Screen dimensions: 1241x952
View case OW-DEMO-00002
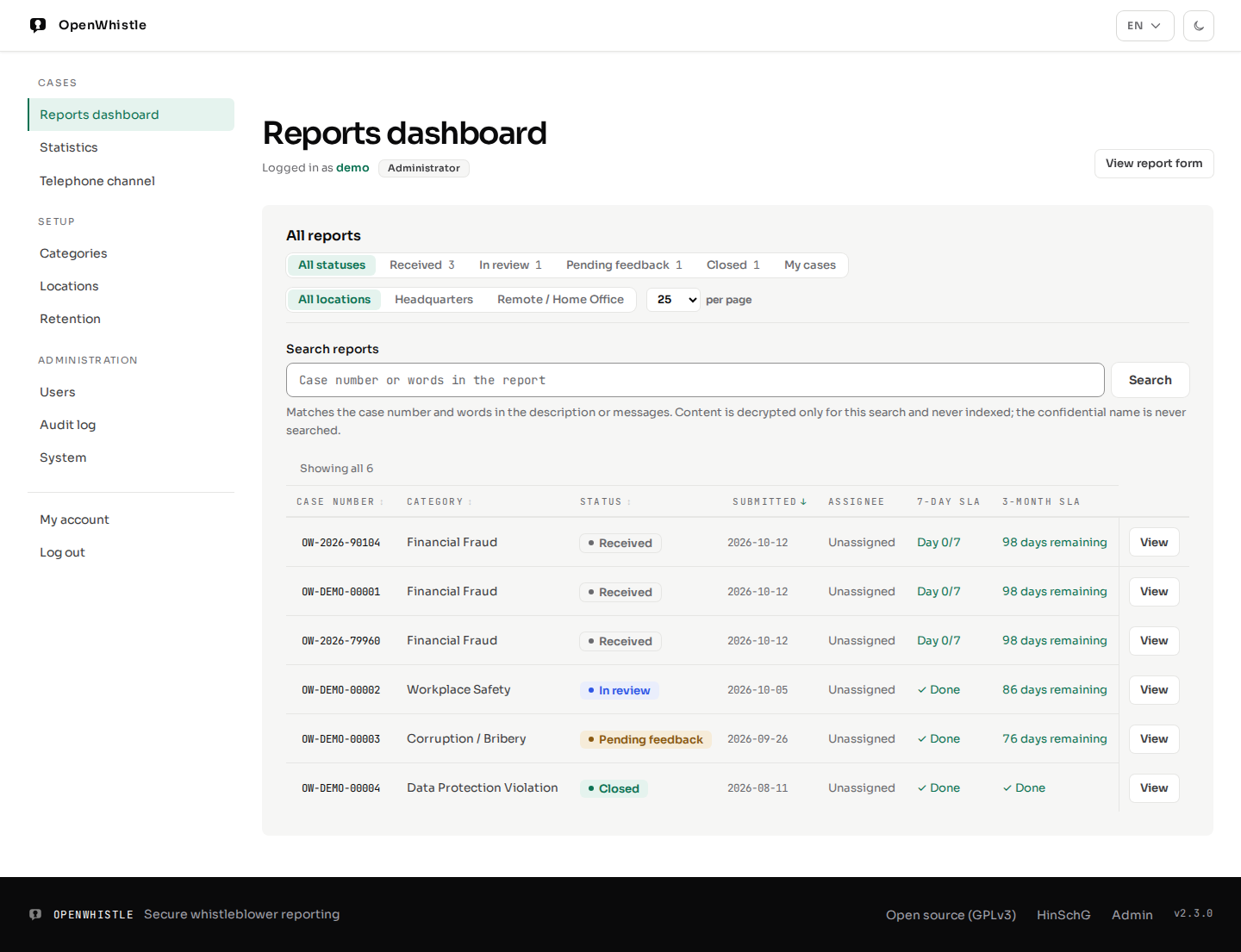point(1153,689)
